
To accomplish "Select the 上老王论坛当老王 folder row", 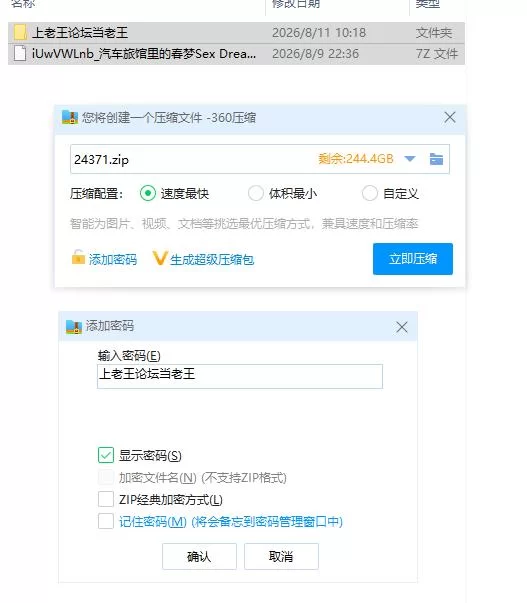I will click(236, 33).
